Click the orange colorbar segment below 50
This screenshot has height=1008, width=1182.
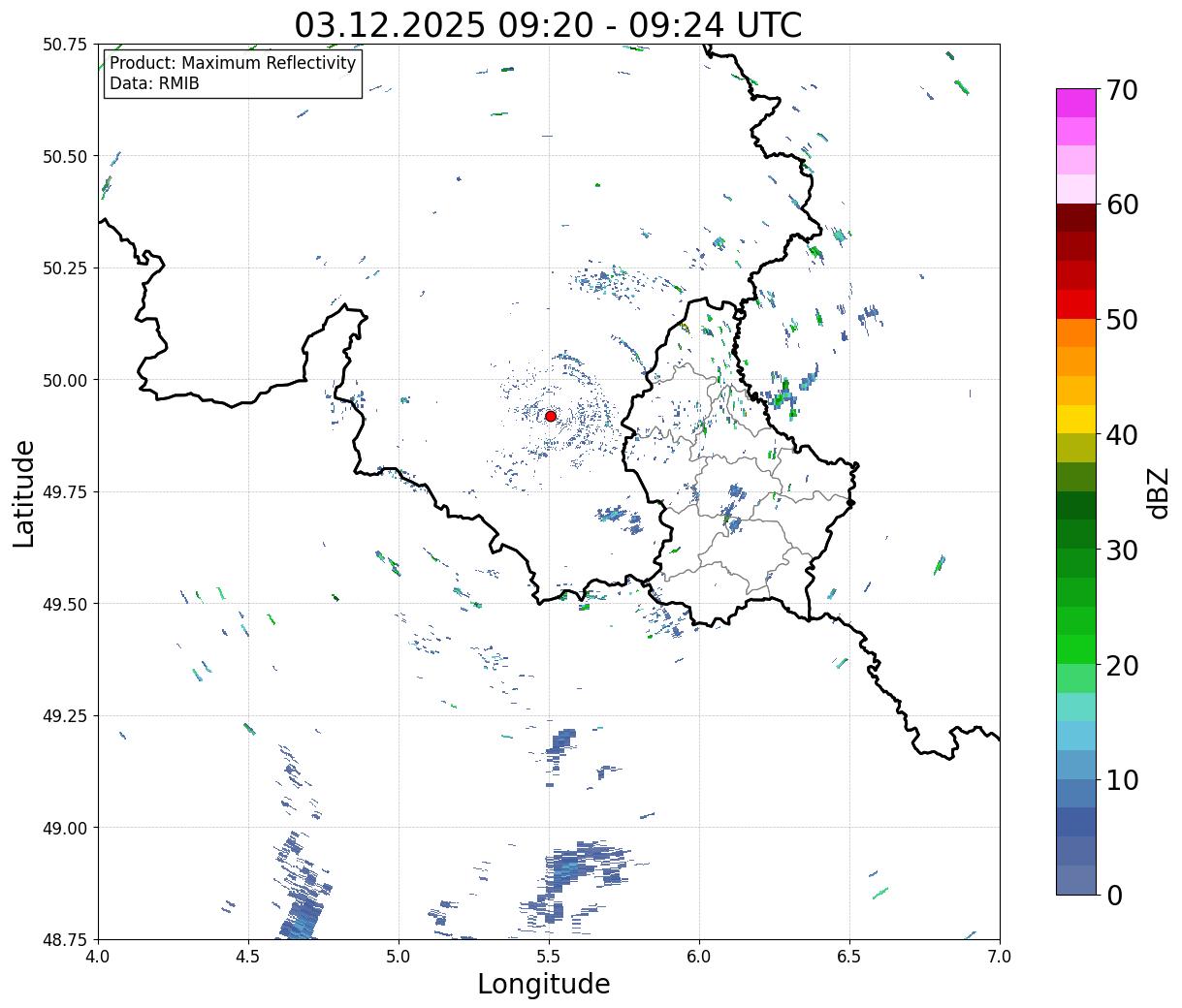1076,333
